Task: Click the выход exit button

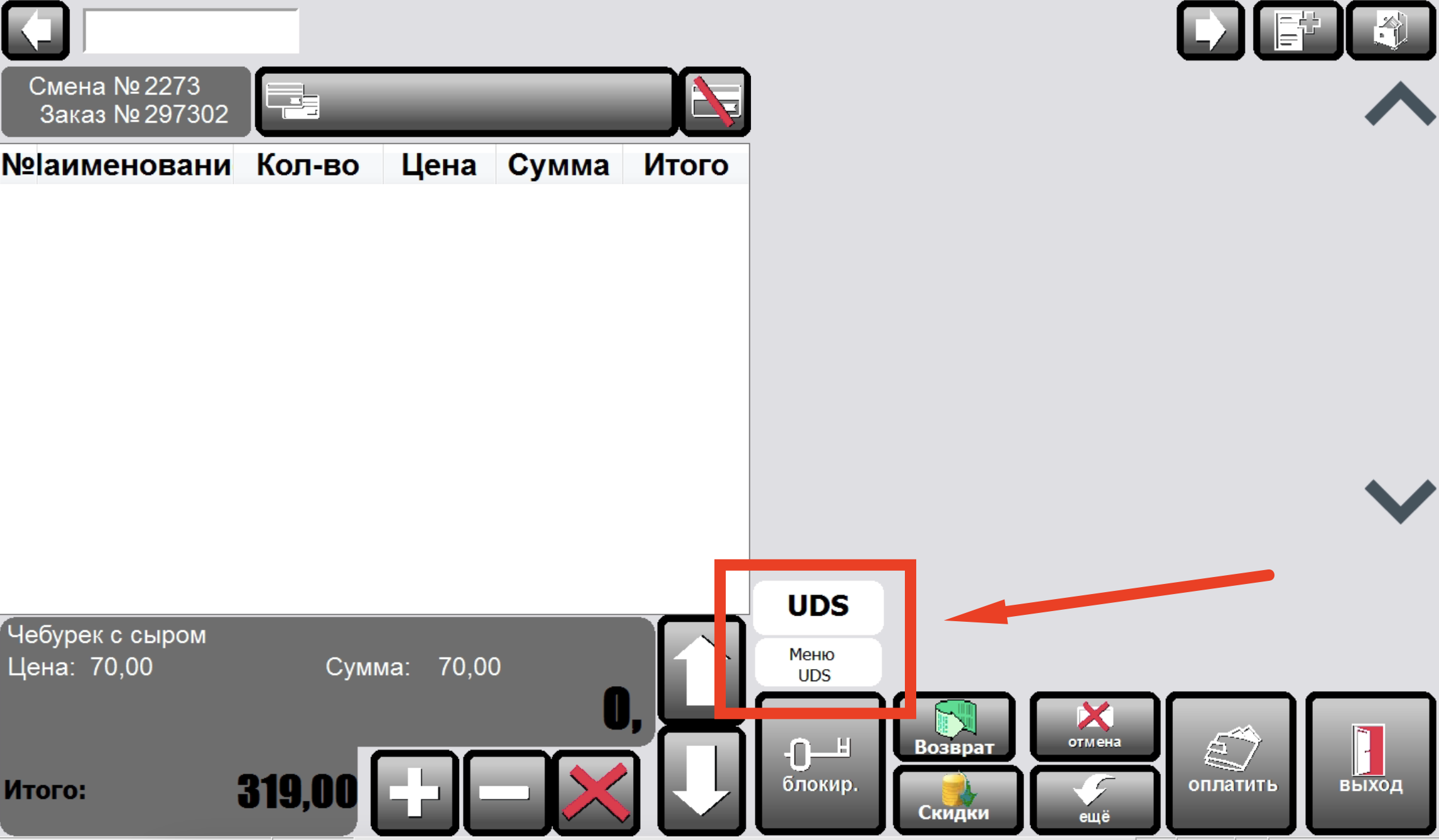Action: coord(1370,763)
